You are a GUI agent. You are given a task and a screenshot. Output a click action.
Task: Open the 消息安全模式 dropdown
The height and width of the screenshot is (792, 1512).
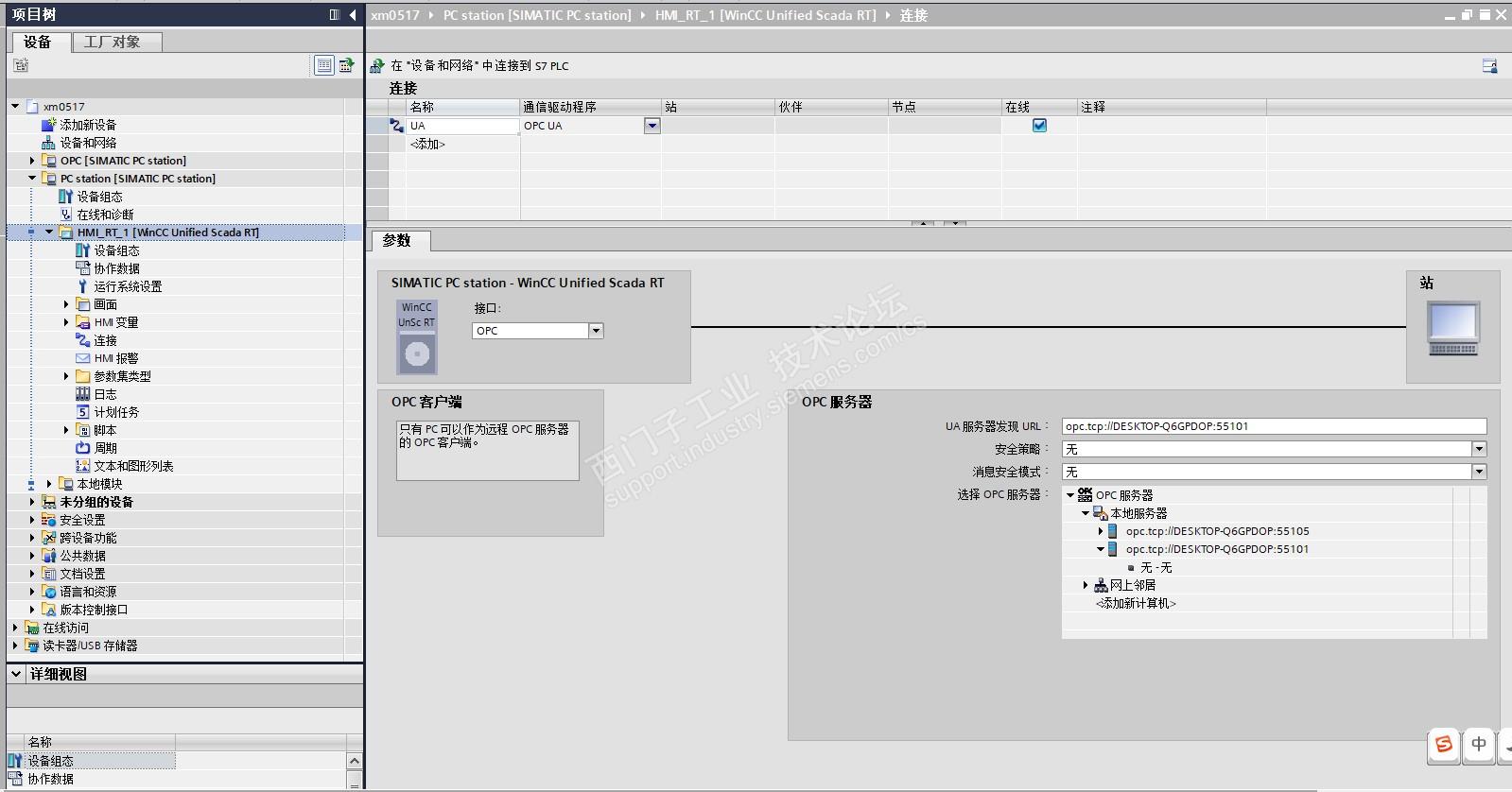tap(1479, 472)
